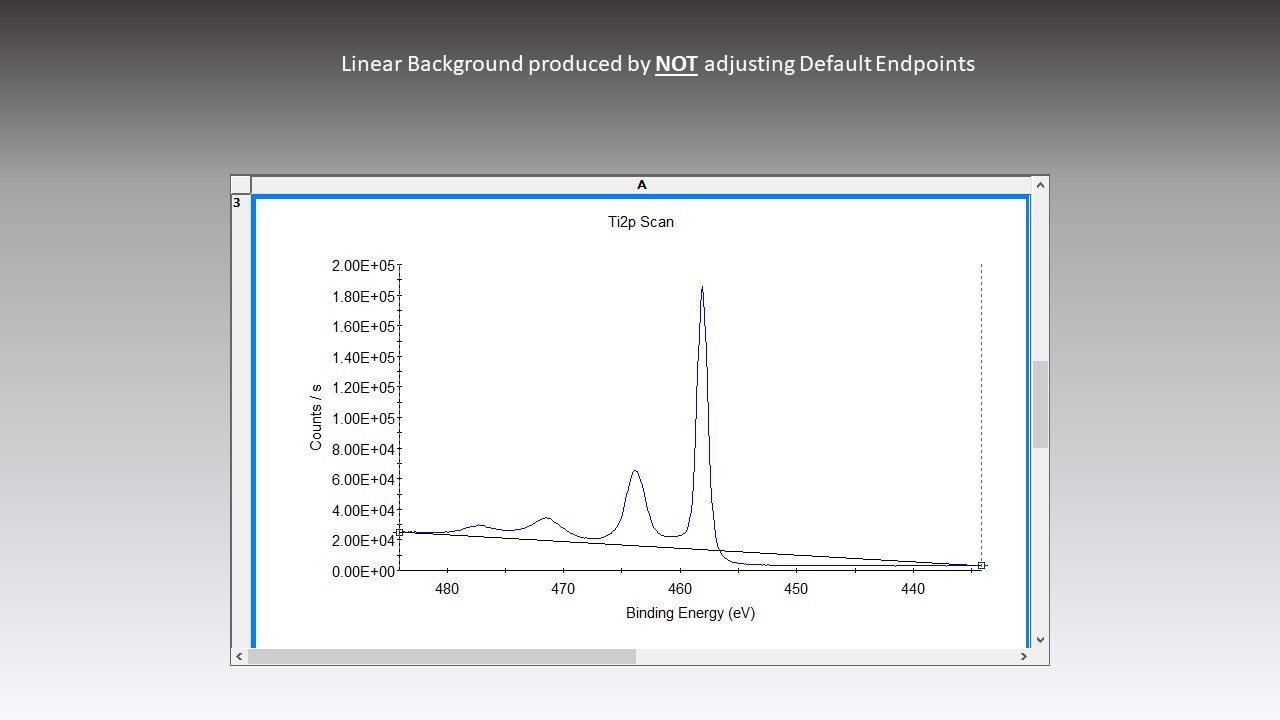Click the Ti2p Scan title text
This screenshot has height=720, width=1280.
pos(642,222)
